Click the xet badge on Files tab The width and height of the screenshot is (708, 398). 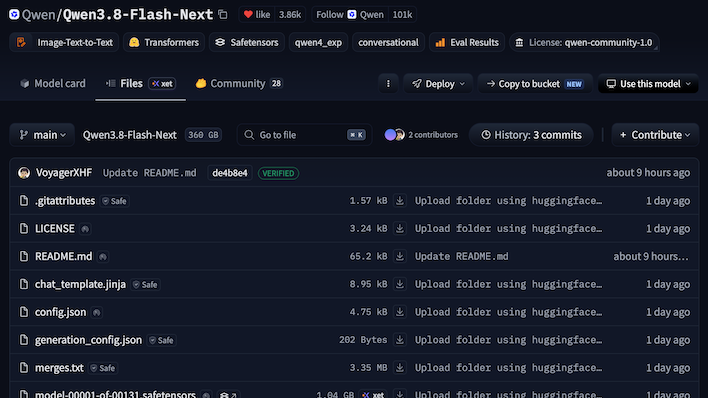point(162,84)
